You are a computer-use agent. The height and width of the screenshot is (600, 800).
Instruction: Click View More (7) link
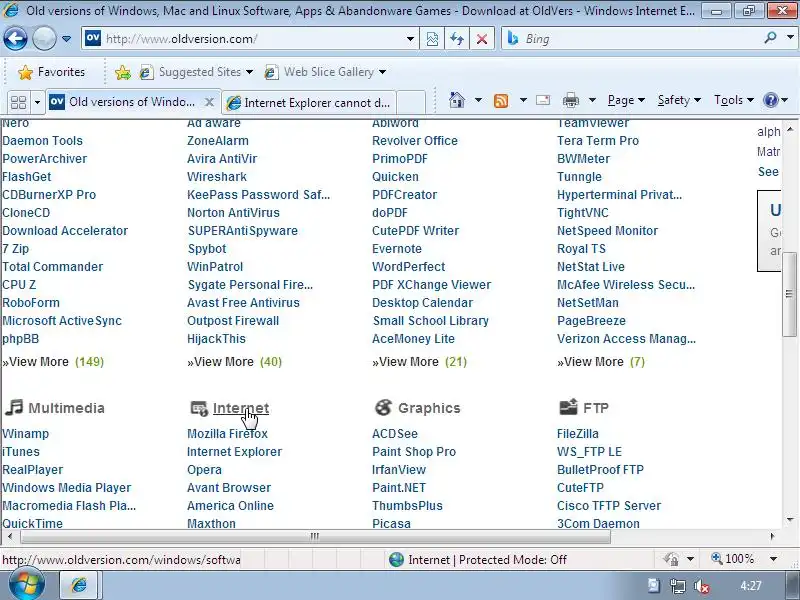click(x=601, y=362)
